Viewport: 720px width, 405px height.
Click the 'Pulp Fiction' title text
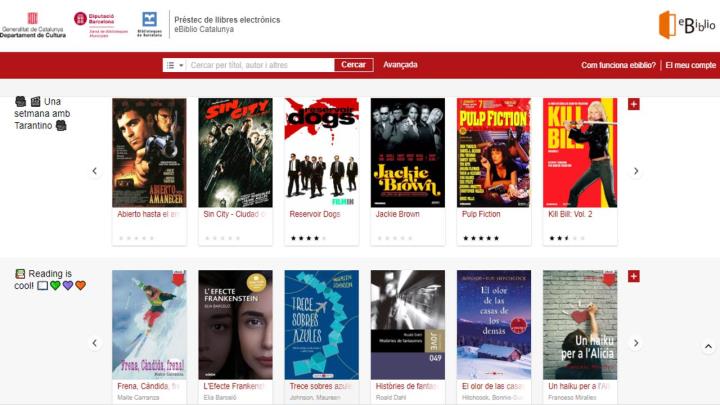[x=481, y=214]
